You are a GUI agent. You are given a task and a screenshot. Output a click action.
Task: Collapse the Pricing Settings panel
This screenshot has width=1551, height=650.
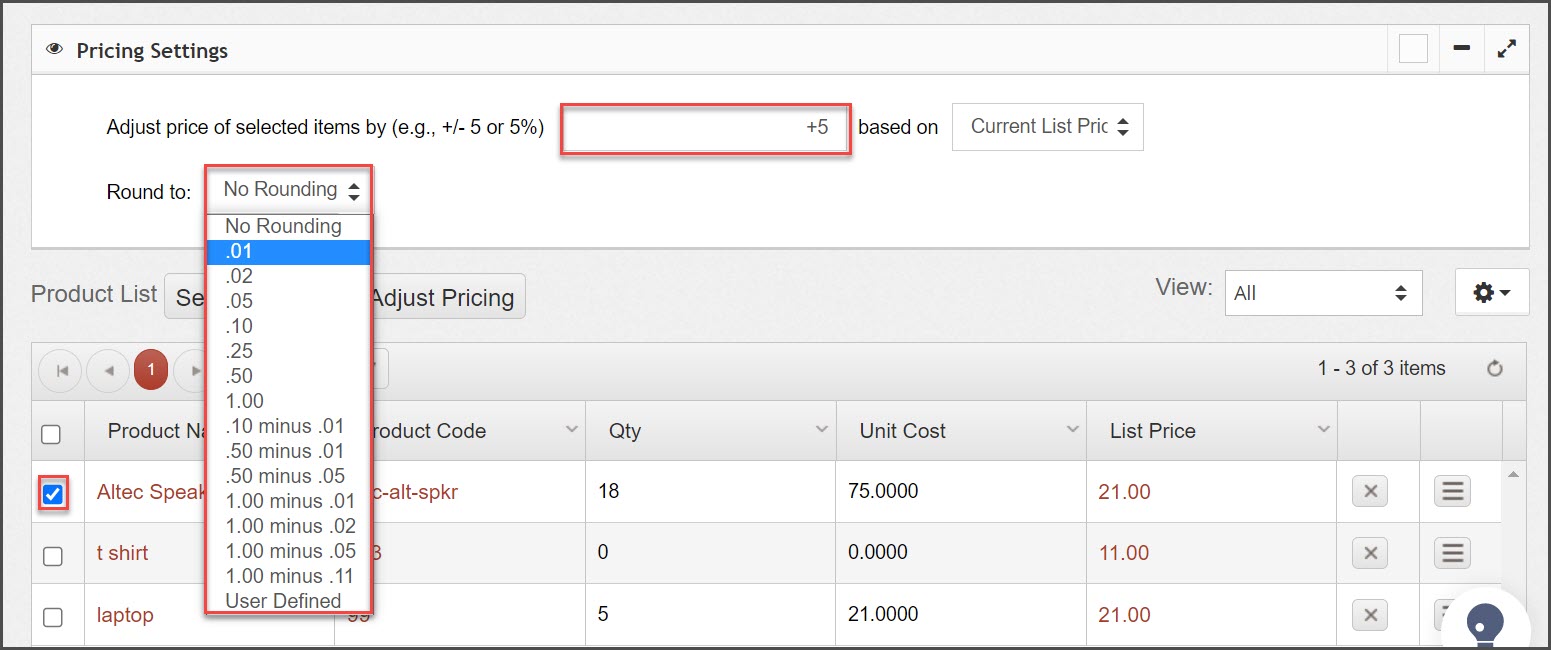[1461, 49]
